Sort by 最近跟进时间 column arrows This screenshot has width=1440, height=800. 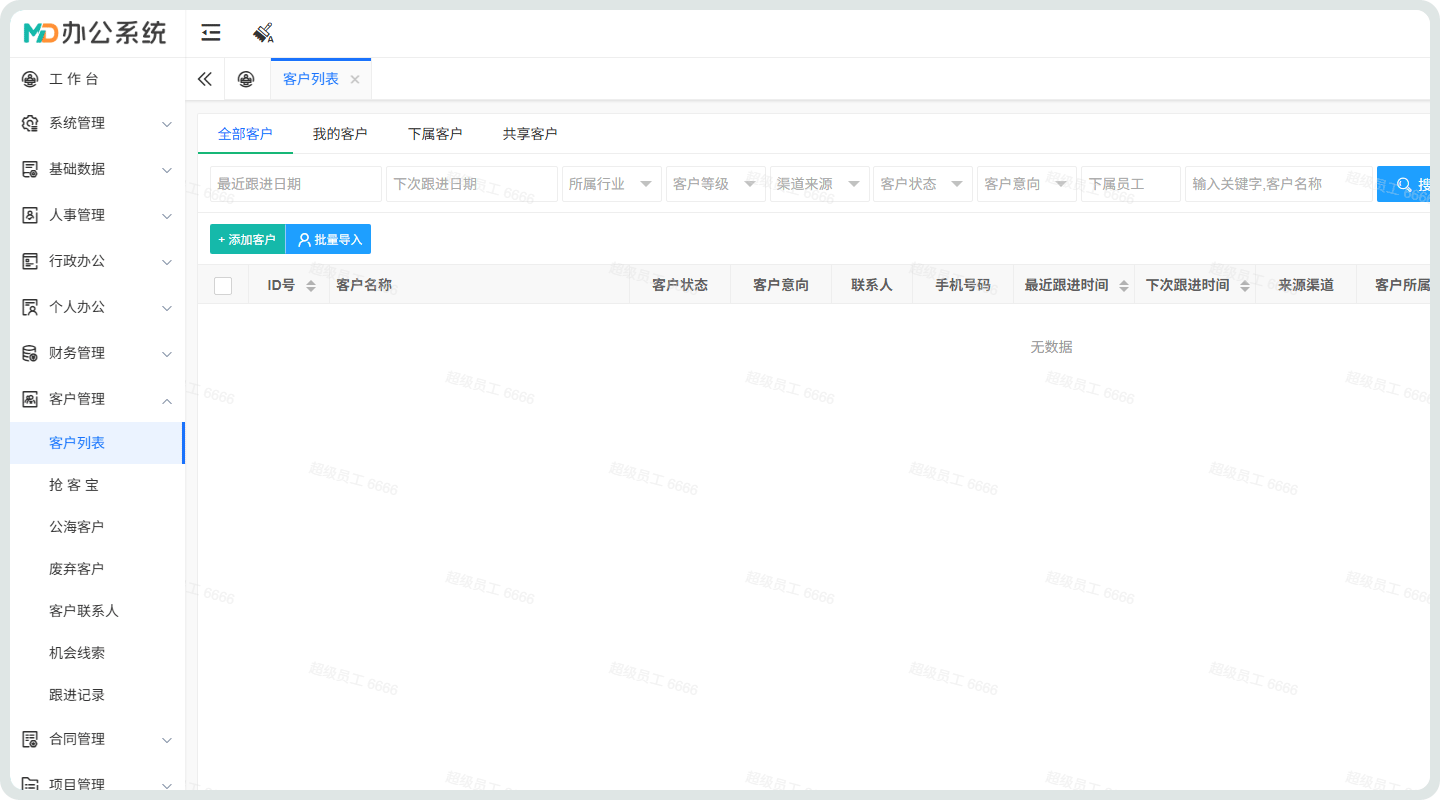[x=1124, y=286]
